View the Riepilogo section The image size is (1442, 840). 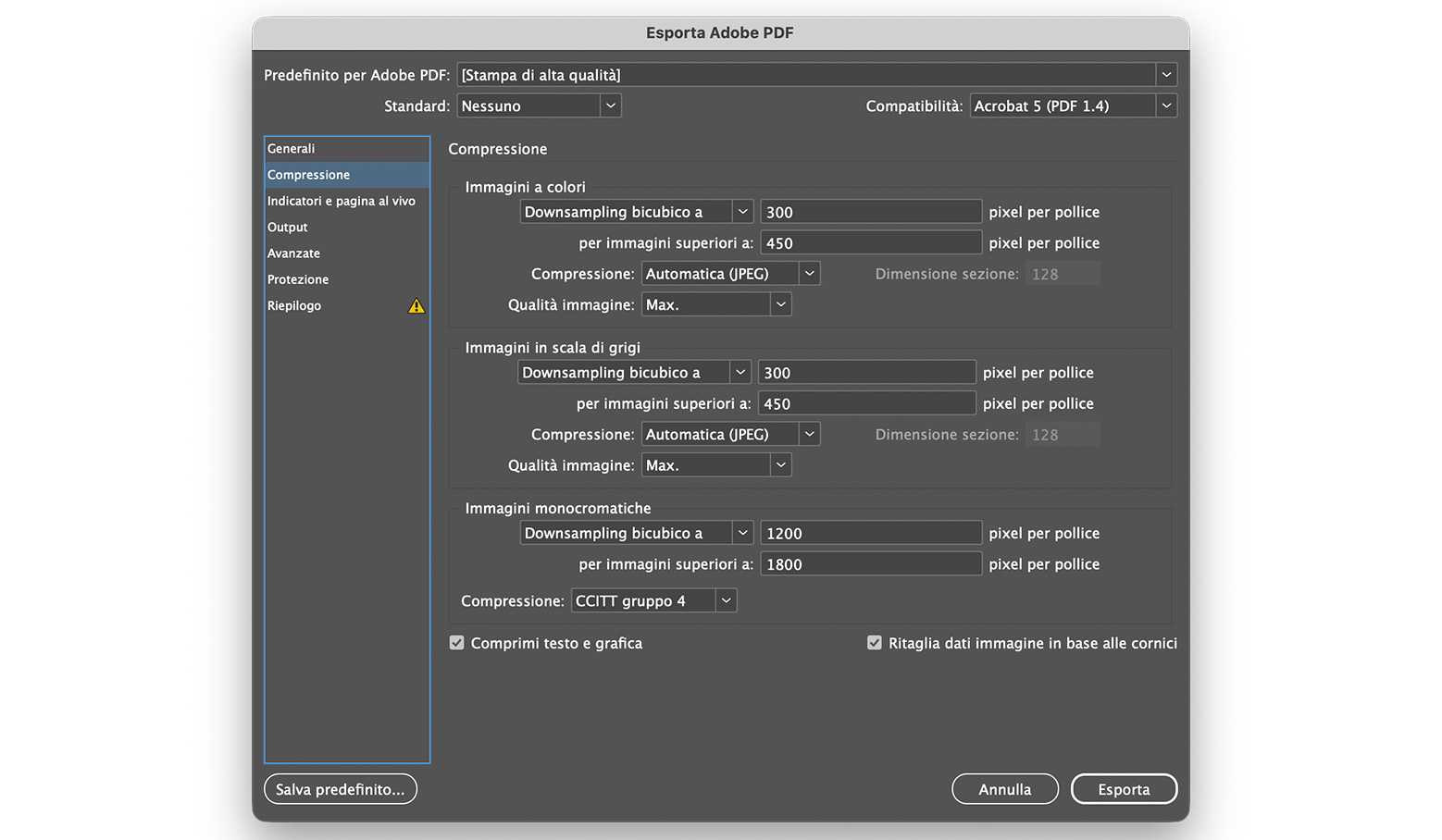(x=347, y=305)
